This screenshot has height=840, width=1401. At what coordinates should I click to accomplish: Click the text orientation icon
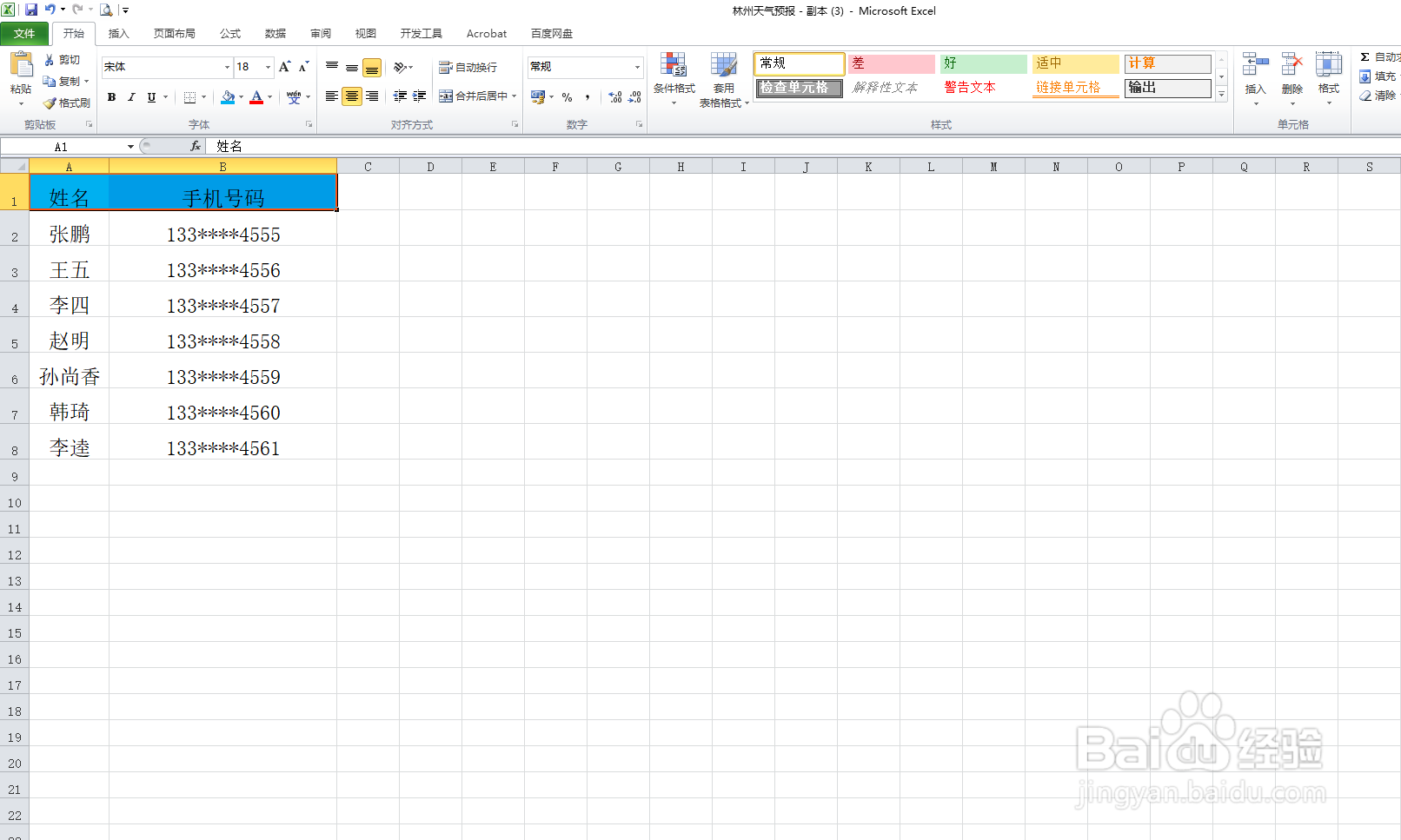pos(400,67)
